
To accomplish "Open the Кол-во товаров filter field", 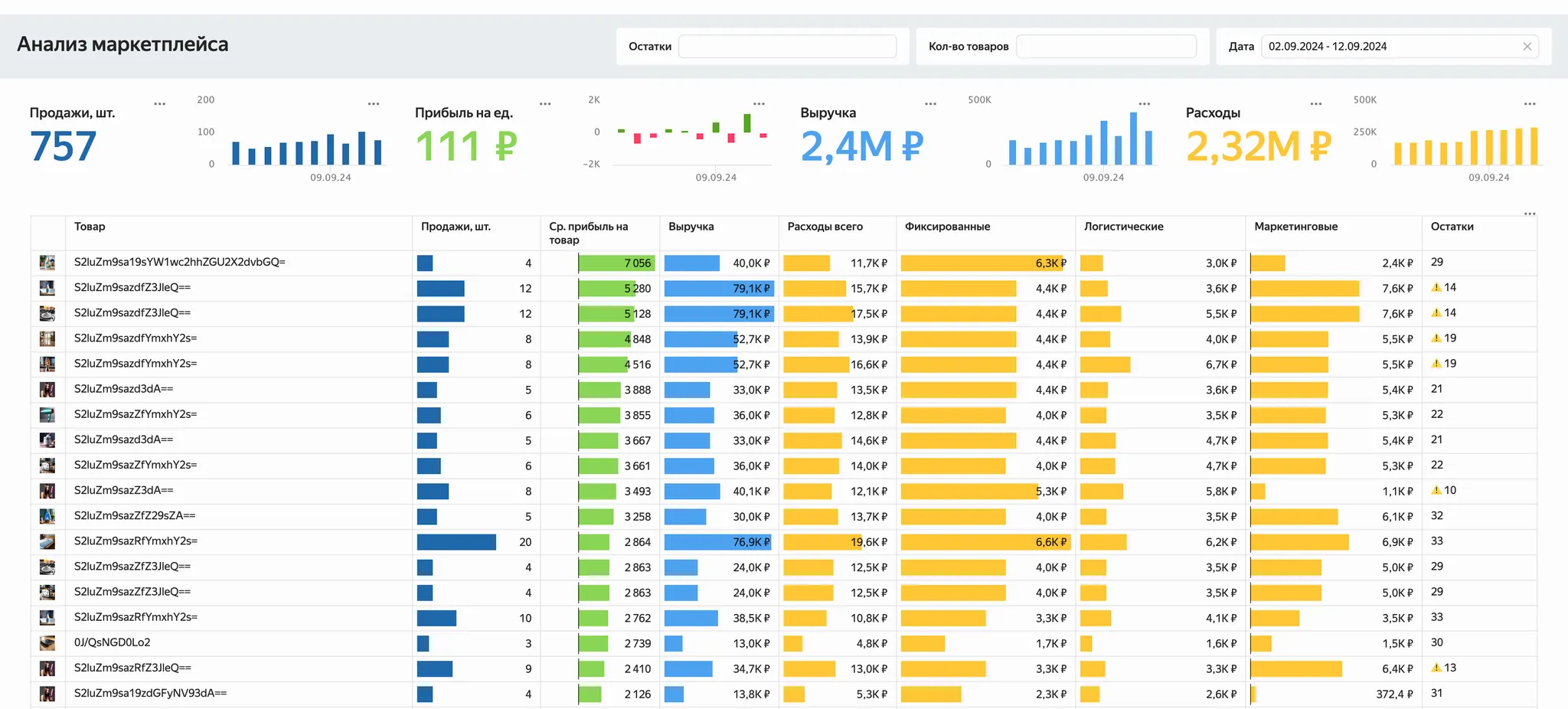I will (x=1106, y=47).
